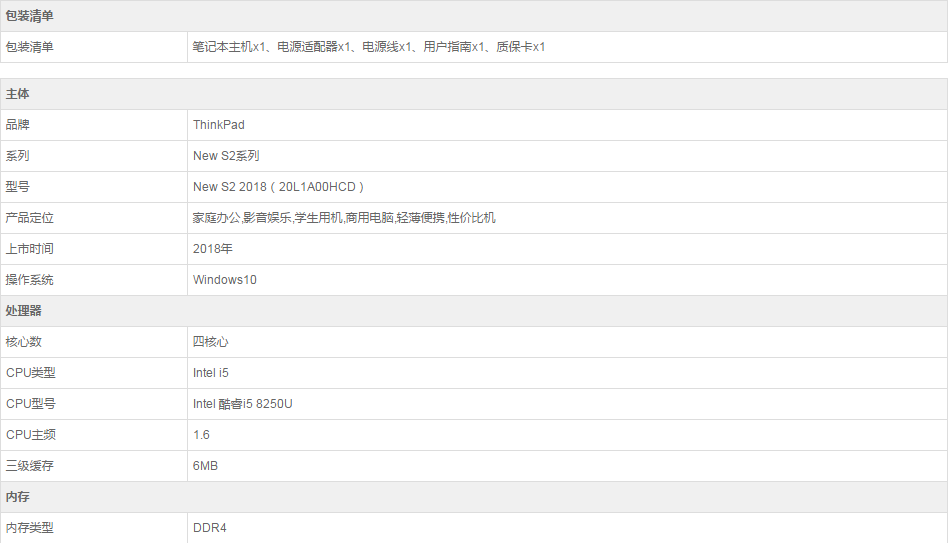Select the package contents text 笔记本主机x1

229,47
